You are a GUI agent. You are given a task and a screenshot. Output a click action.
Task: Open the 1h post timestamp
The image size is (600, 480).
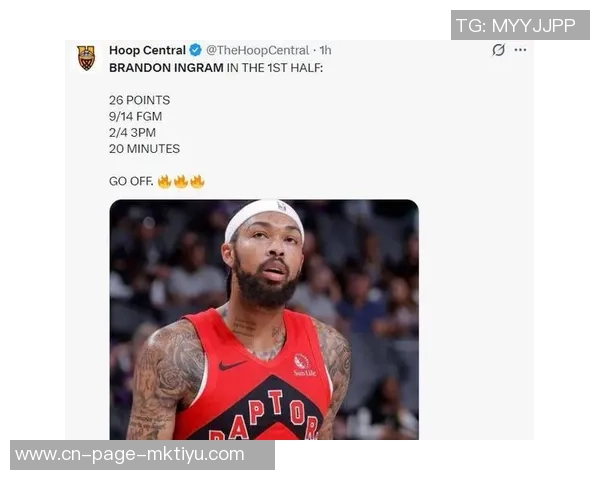tap(325, 50)
